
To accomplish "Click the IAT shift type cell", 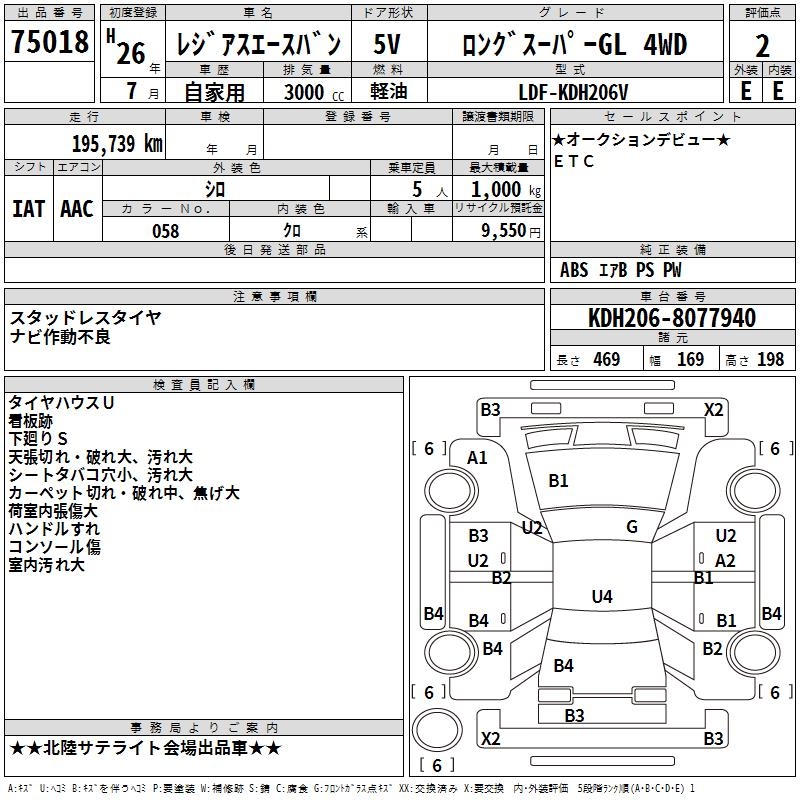I will coord(29,208).
